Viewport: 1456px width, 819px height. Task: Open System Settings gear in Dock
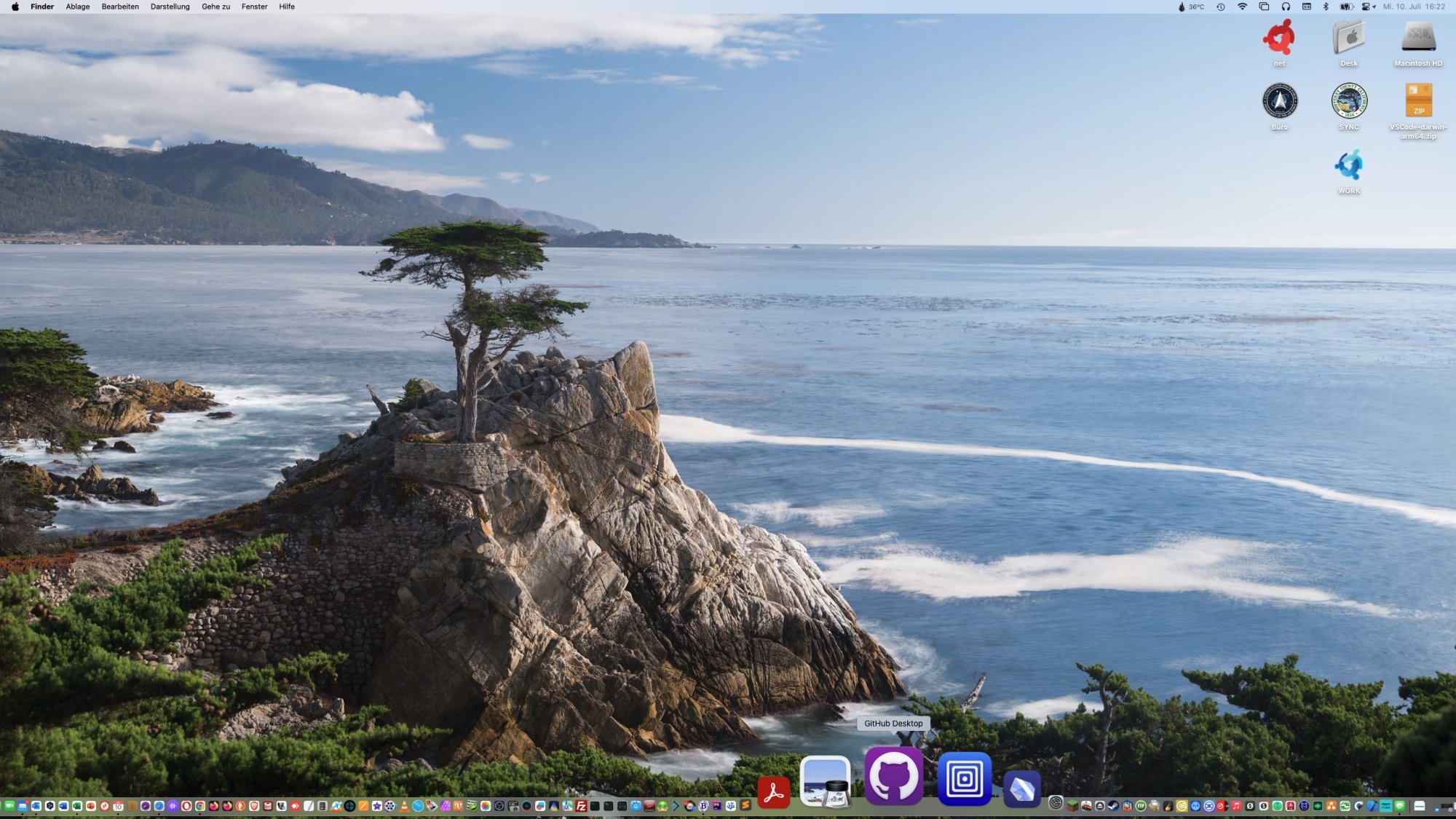pyautogui.click(x=1055, y=803)
